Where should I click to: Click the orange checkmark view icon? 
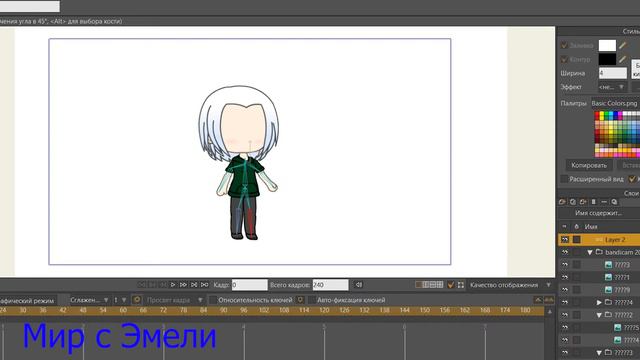[451, 285]
